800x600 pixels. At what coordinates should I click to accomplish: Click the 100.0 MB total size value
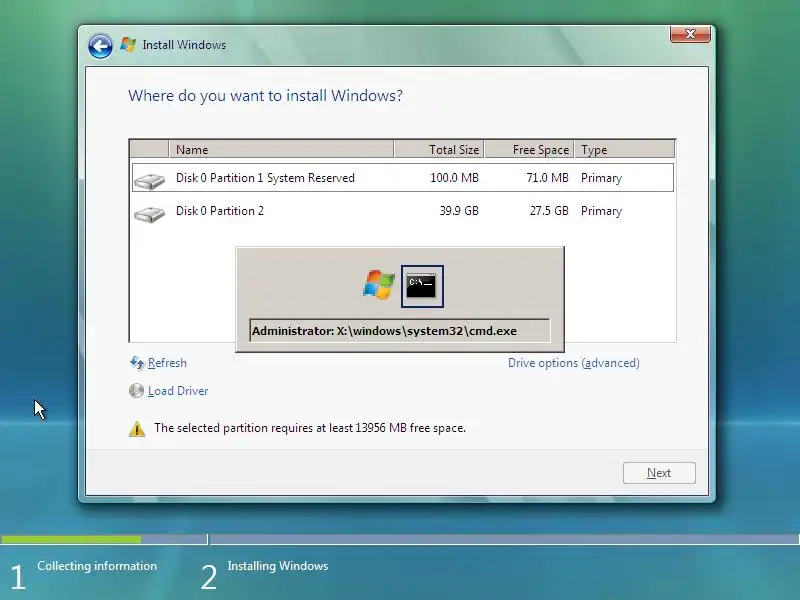click(454, 178)
